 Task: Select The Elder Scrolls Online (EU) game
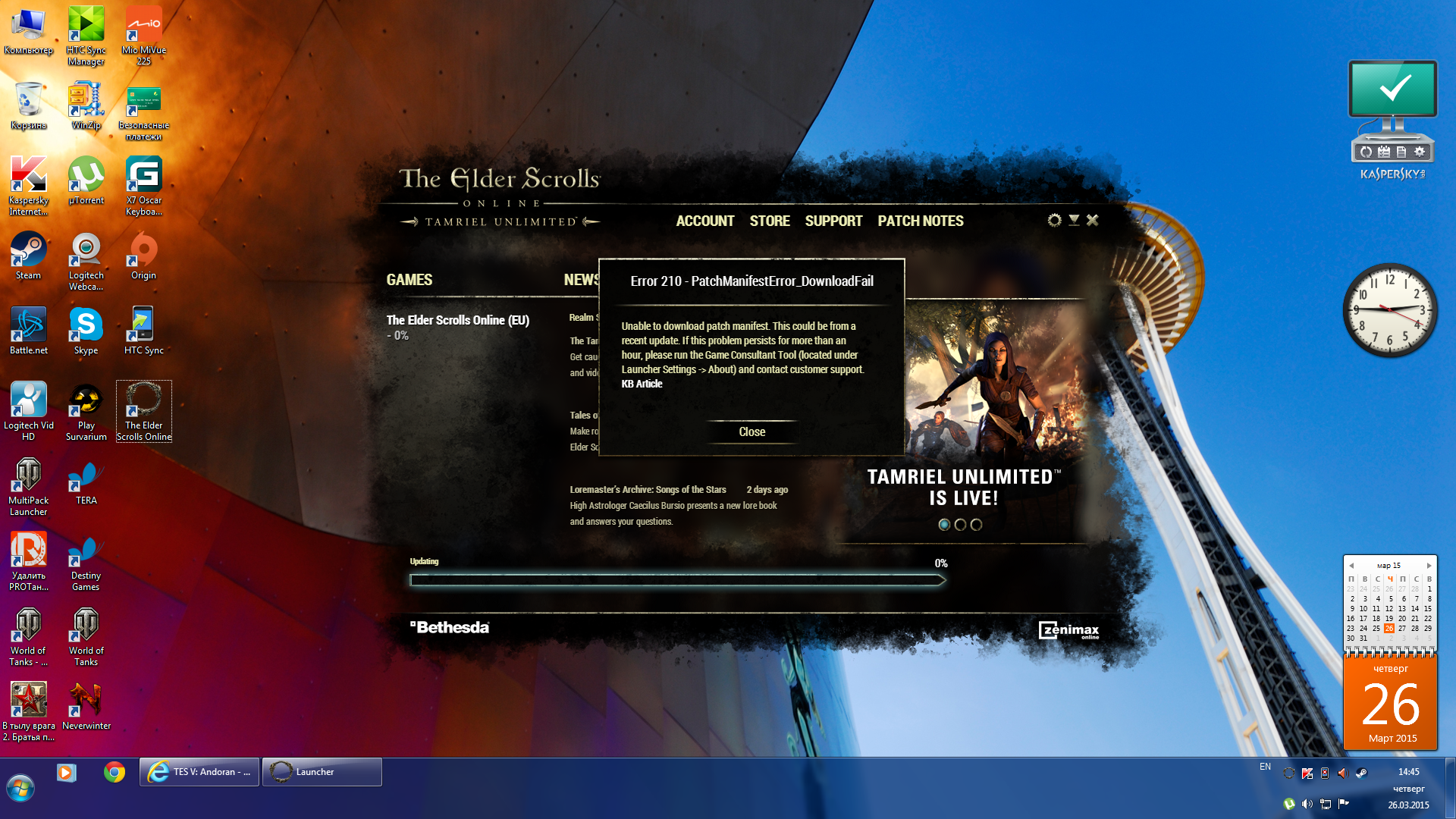(x=458, y=320)
